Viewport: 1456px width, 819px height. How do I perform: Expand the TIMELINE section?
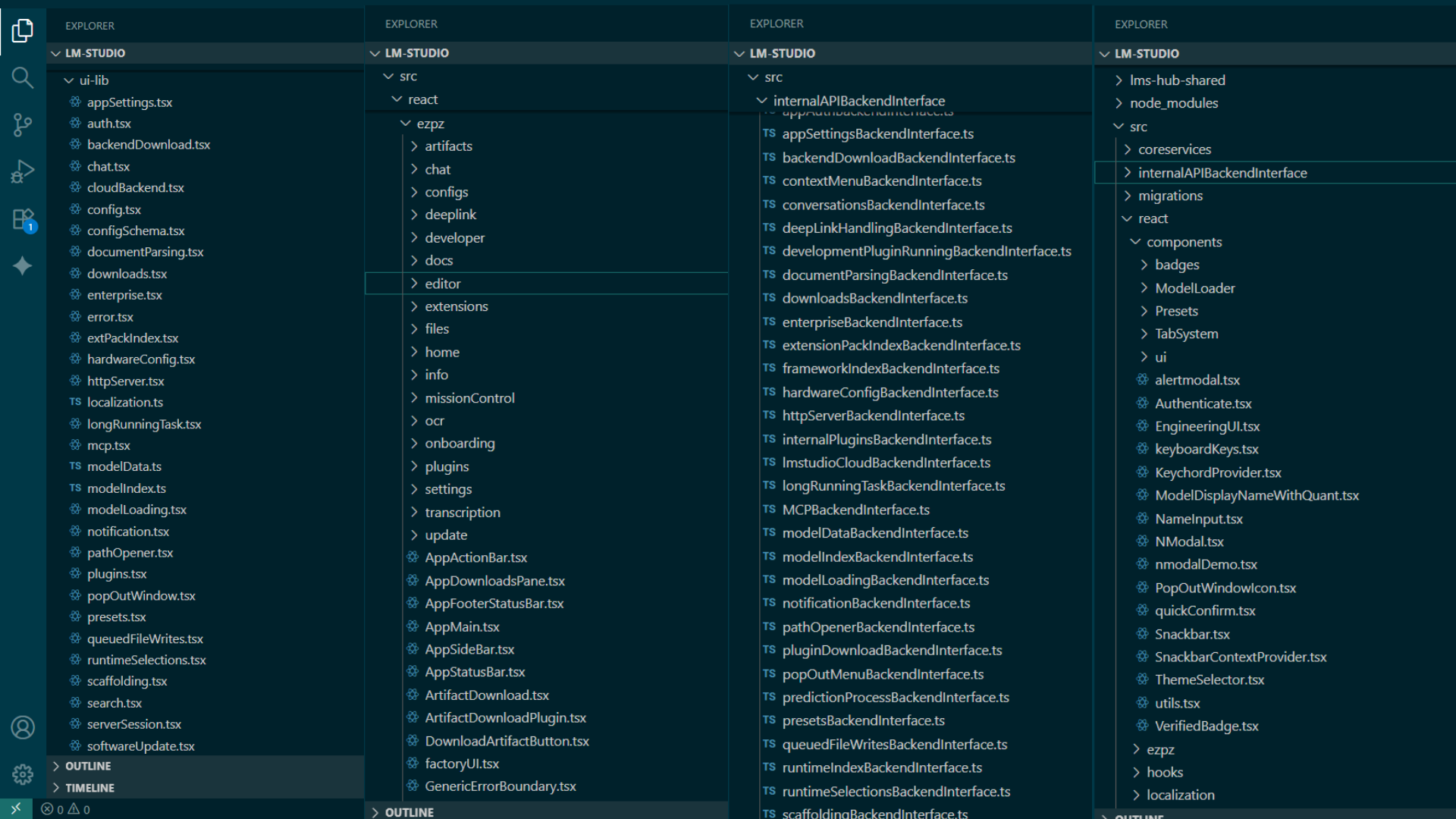89,788
